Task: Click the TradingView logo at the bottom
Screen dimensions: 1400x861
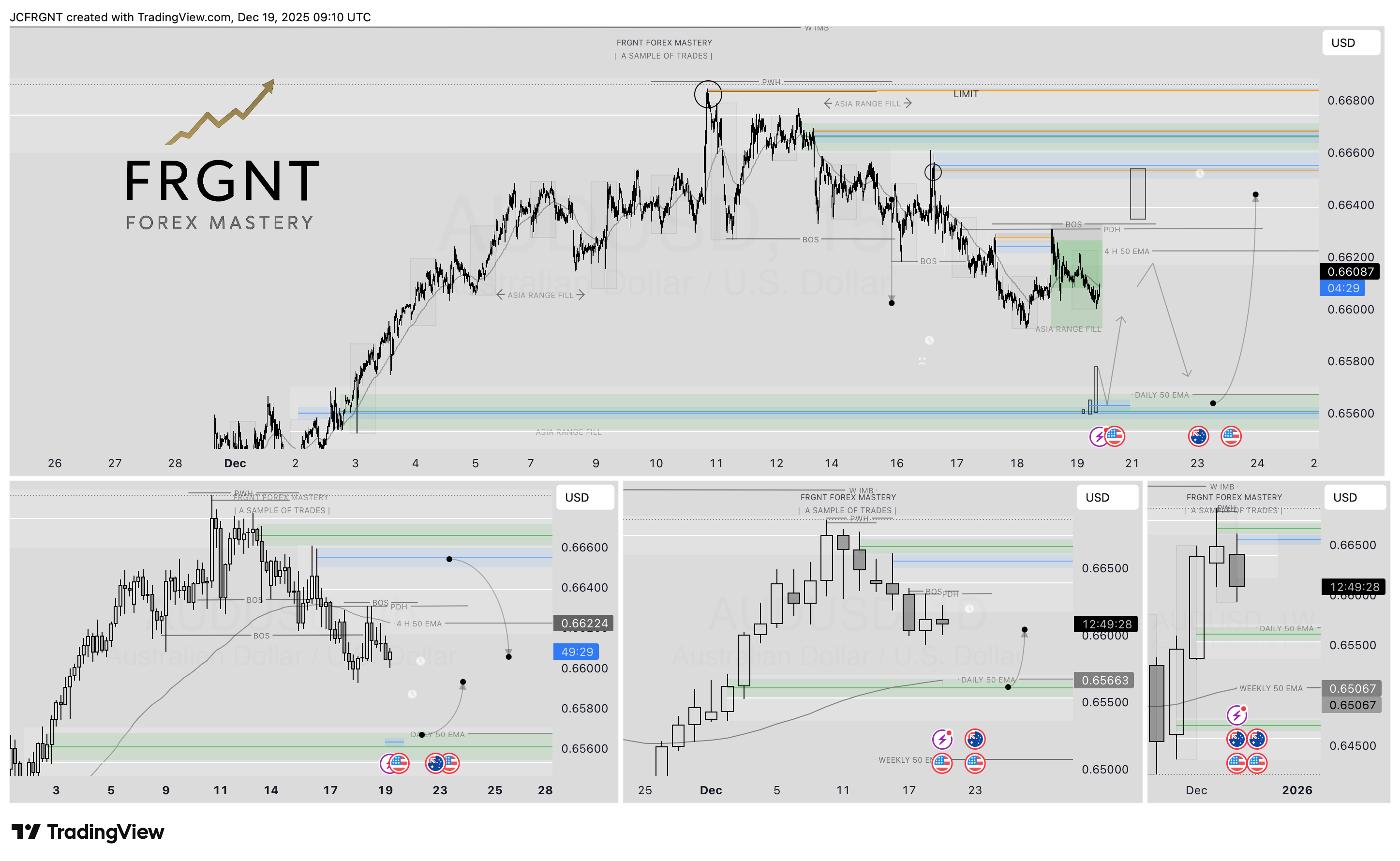Action: [88, 832]
